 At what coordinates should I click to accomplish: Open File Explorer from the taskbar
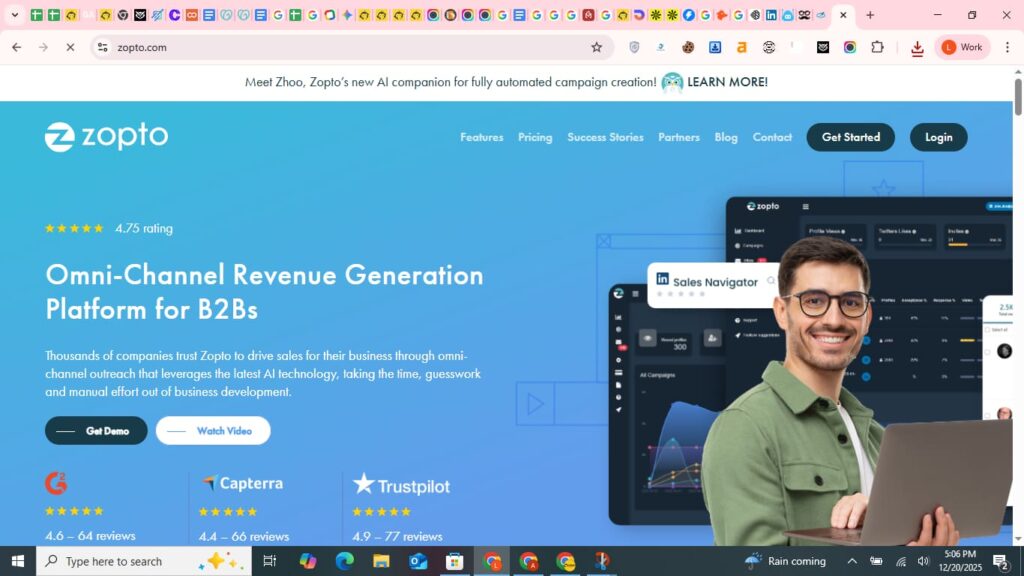[x=381, y=561]
